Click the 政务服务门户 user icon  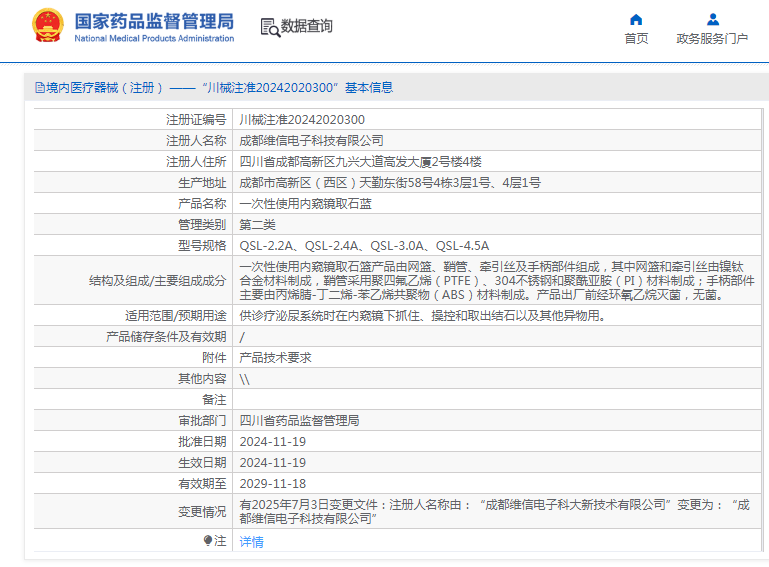click(x=713, y=20)
